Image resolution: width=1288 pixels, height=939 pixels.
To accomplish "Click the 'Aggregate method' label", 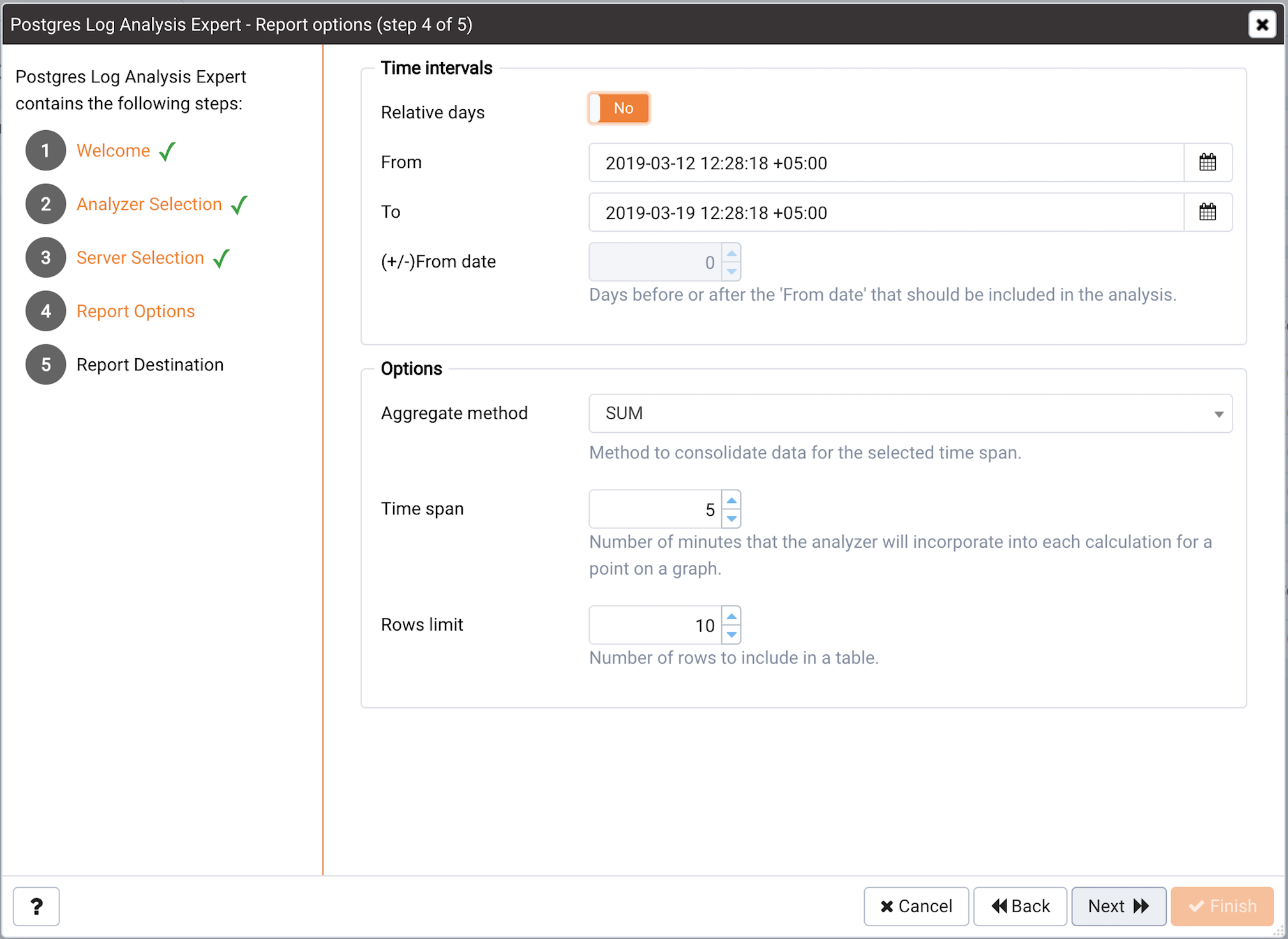I will (x=454, y=414).
